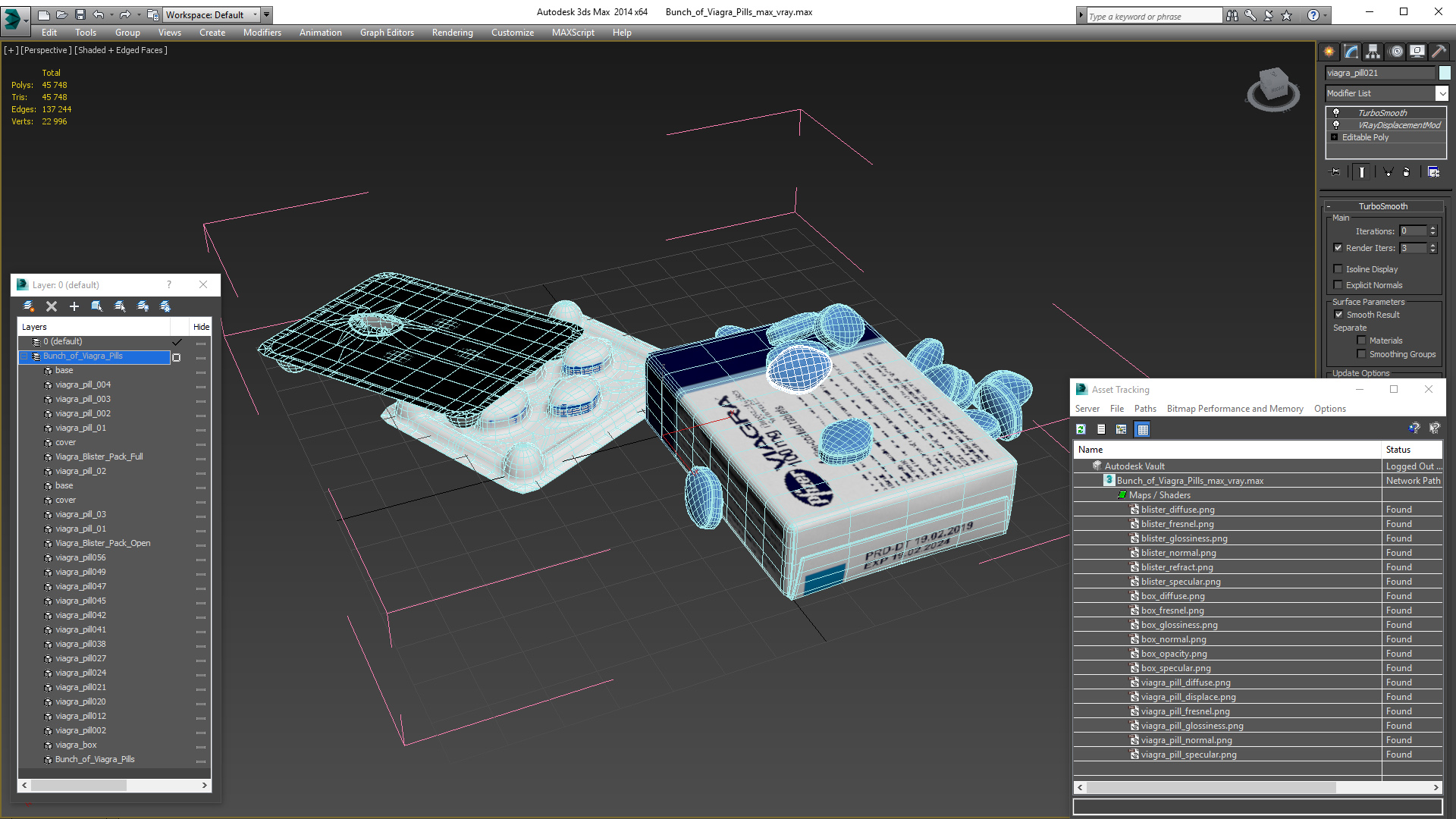Open Bitmap Performance and Memory menu
The width and height of the screenshot is (1456, 819).
[x=1235, y=409]
